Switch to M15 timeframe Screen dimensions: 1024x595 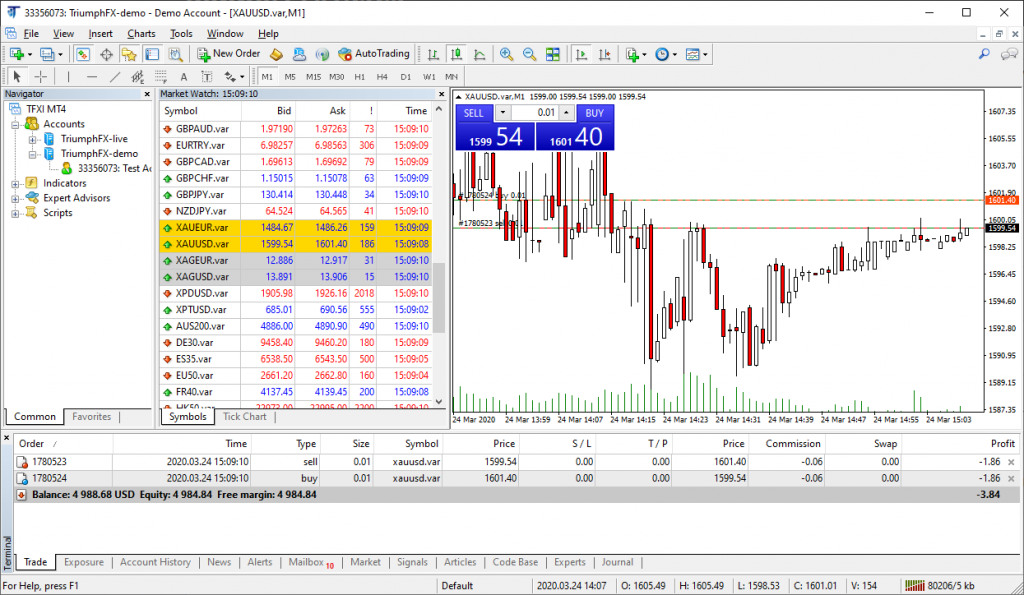(313, 76)
